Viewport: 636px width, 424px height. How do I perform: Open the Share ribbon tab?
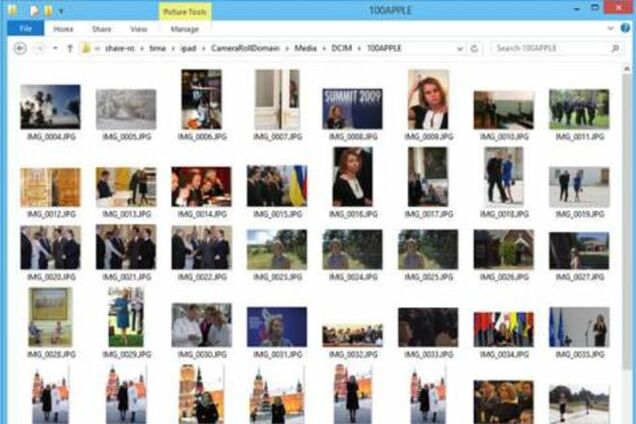[101, 29]
